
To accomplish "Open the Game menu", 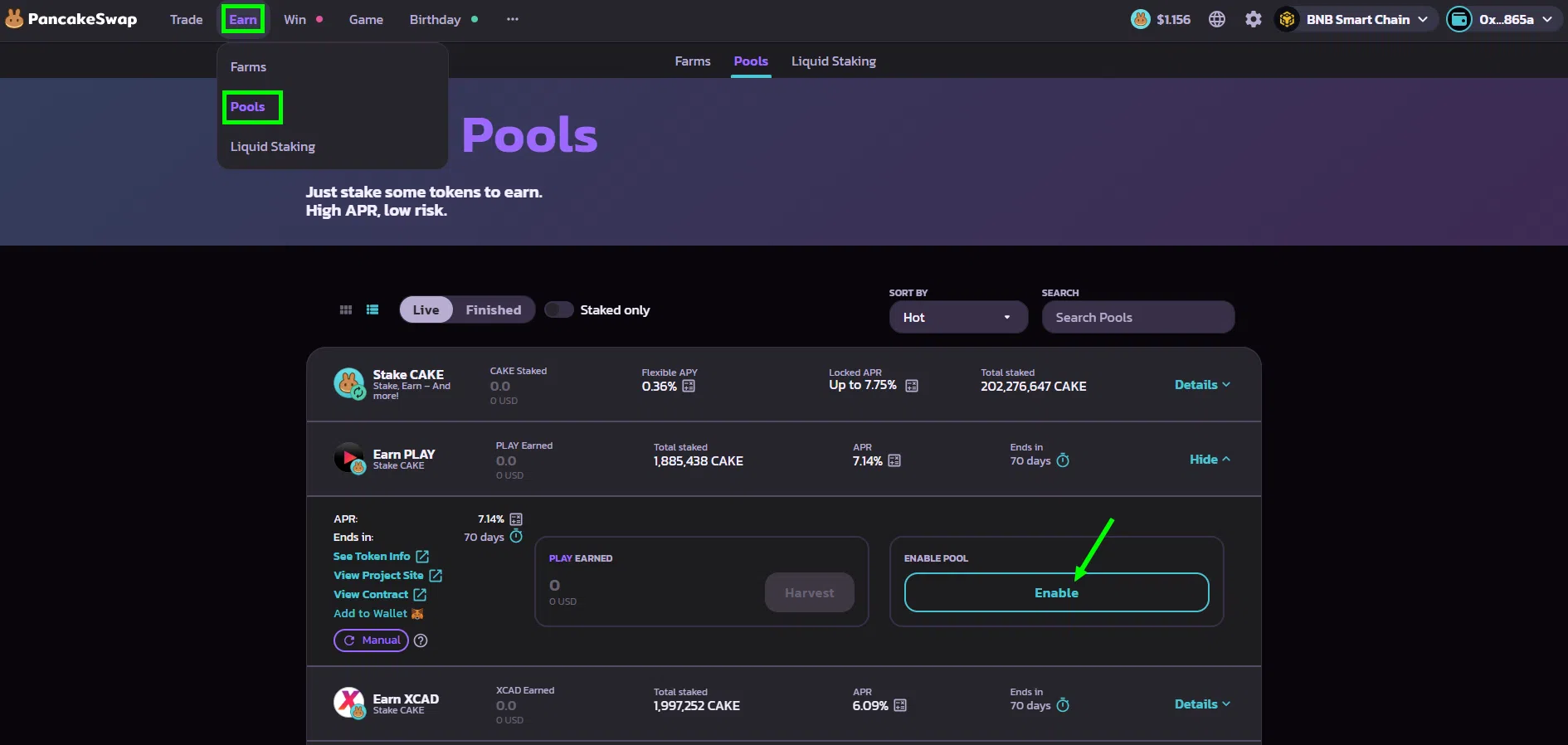I will point(366,19).
